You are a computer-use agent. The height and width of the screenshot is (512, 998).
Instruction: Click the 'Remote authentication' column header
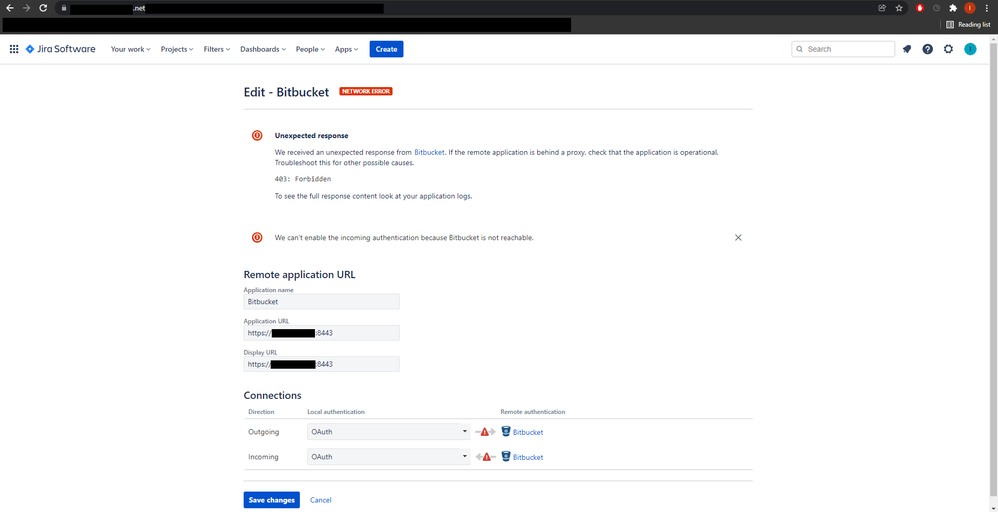pos(533,412)
